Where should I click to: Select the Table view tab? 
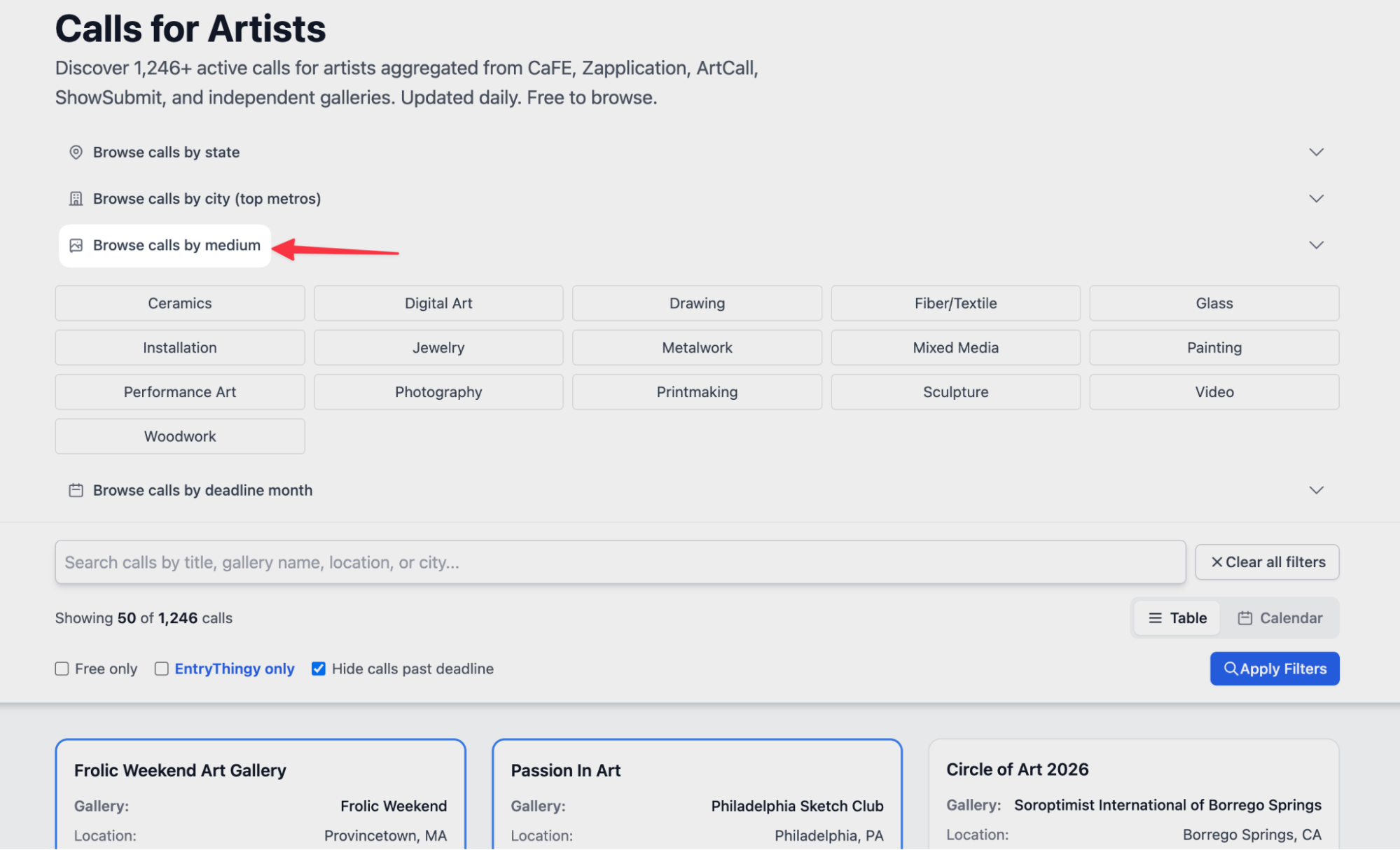pos(1177,618)
